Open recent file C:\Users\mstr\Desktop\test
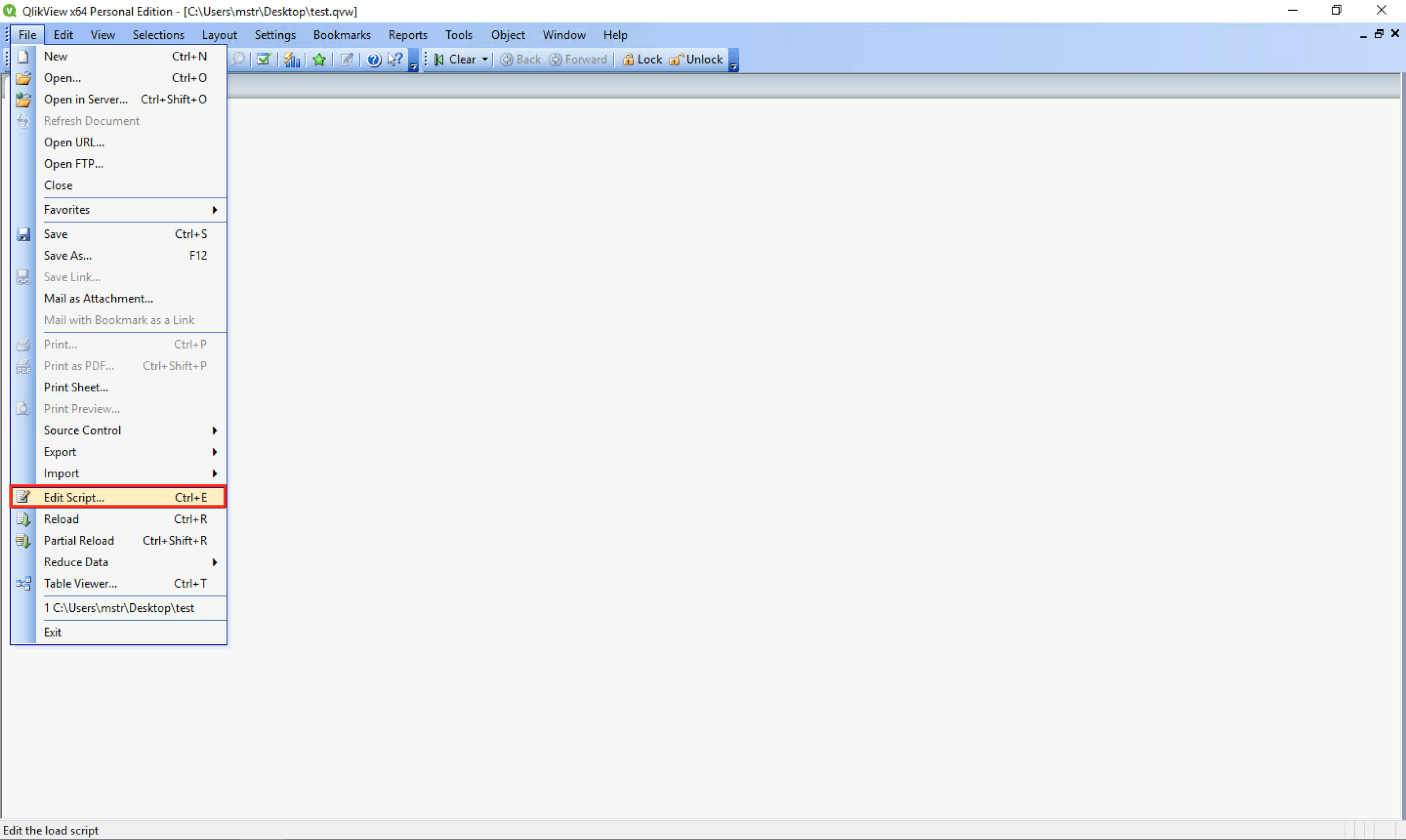 (119, 608)
